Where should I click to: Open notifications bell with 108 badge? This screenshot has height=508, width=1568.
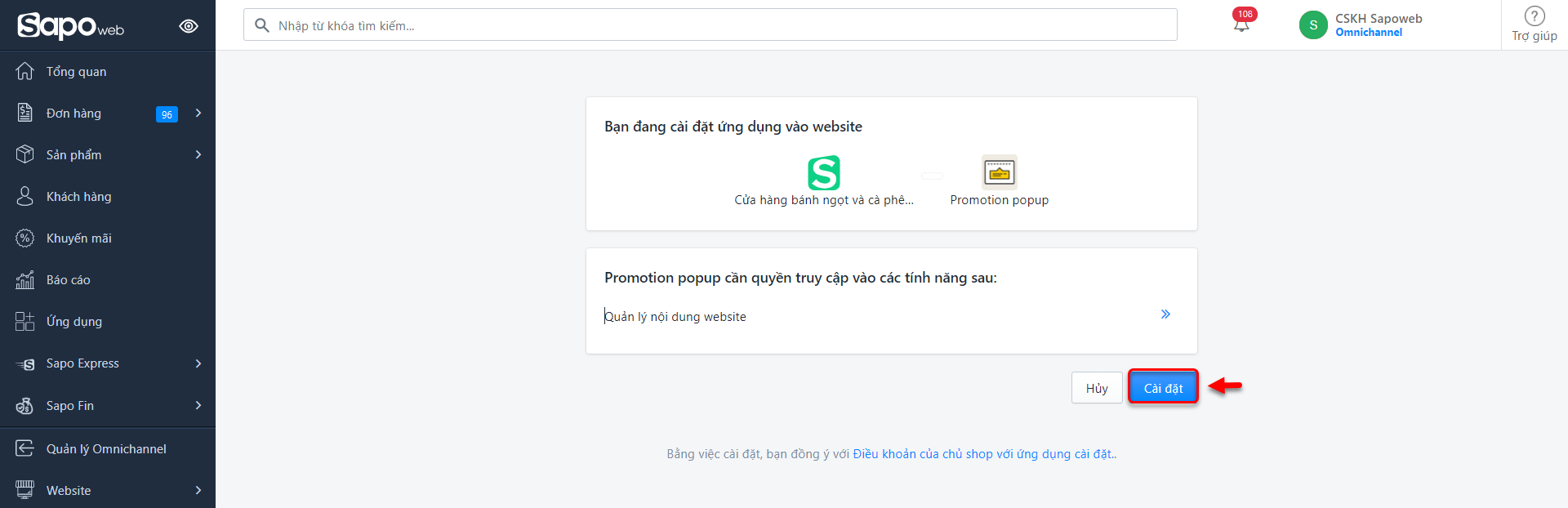1242,22
